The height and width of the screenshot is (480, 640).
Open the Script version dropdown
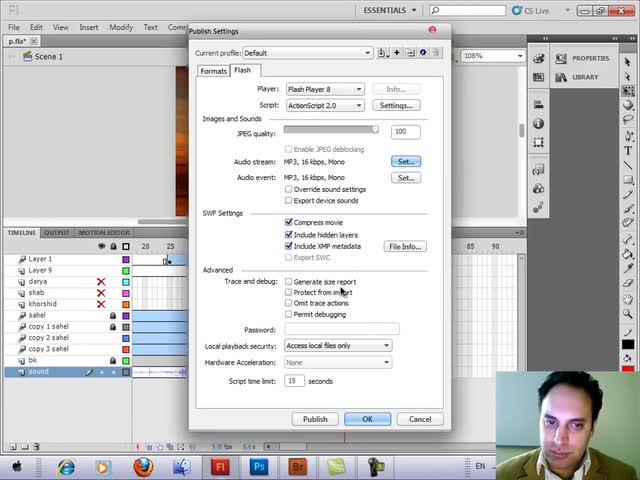[325, 105]
